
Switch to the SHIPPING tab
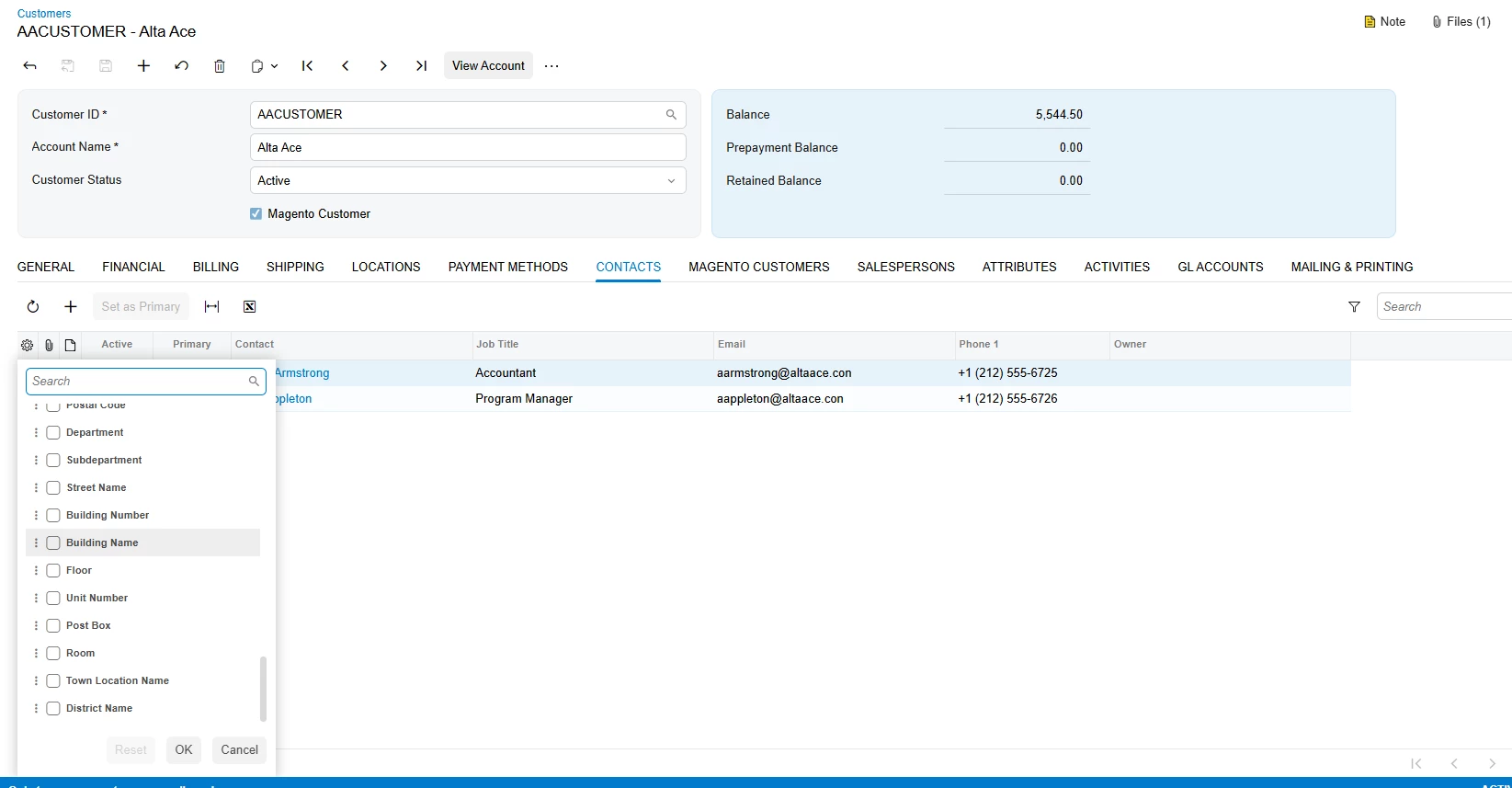[295, 267]
